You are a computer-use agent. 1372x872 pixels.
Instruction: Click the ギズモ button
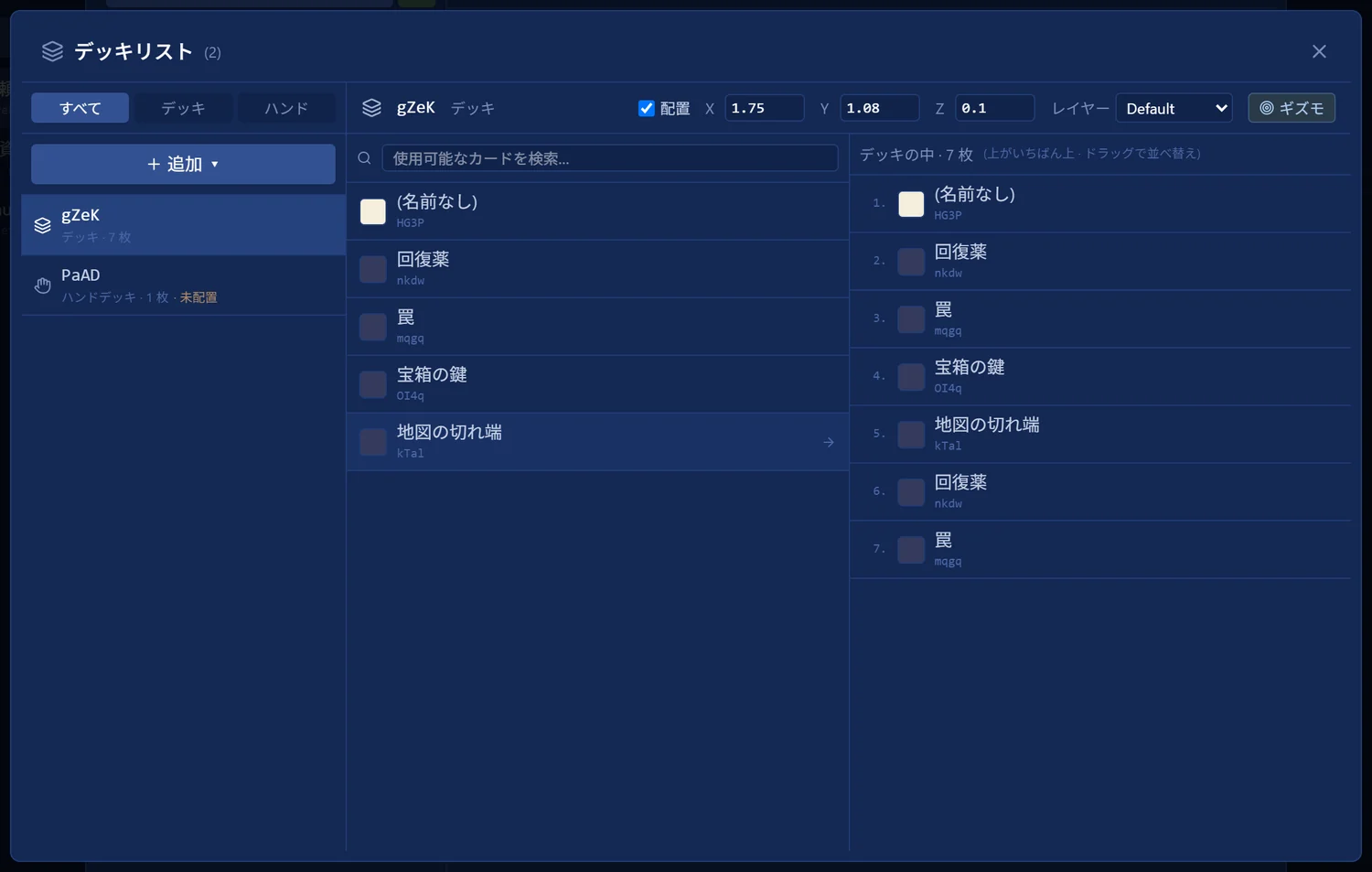(1292, 108)
